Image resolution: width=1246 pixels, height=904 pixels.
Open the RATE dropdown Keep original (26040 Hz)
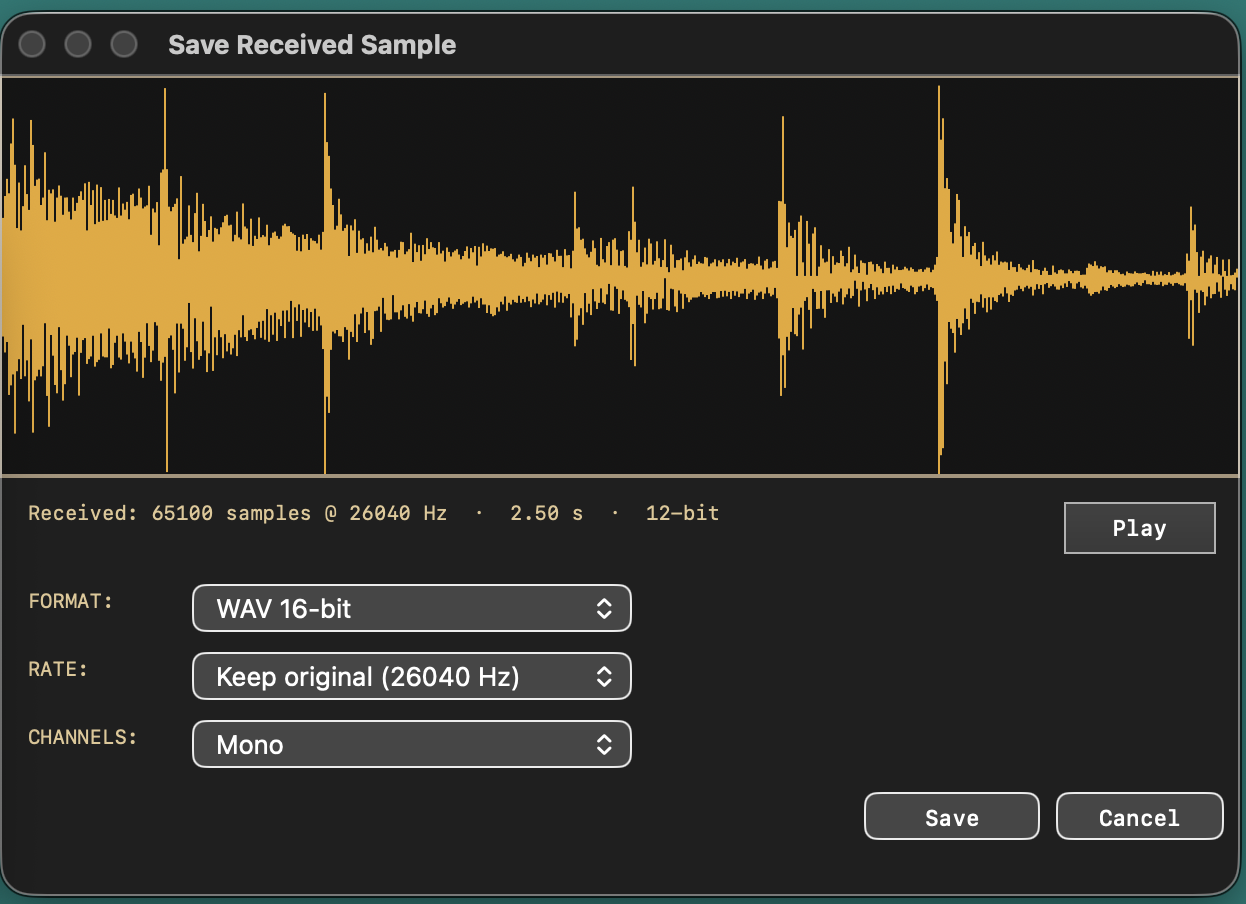click(x=411, y=677)
